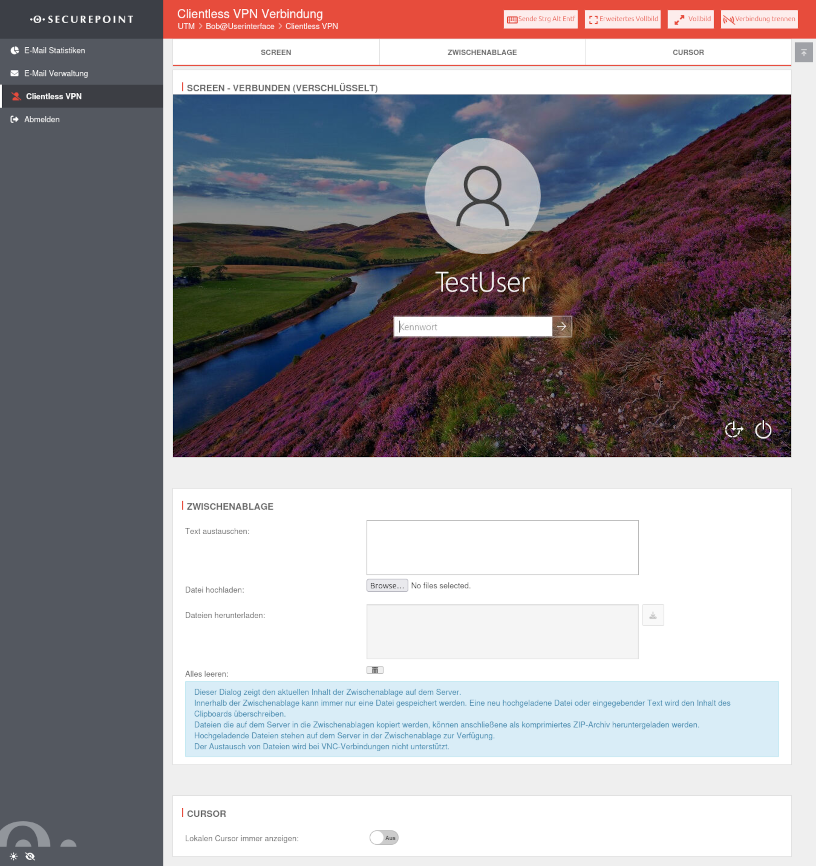816x866 pixels.
Task: Click the scroll-to-top arrow icon
Action: coord(803,51)
